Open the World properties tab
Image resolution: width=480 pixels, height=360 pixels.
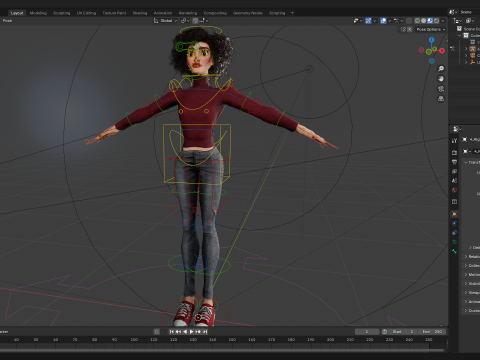454,190
